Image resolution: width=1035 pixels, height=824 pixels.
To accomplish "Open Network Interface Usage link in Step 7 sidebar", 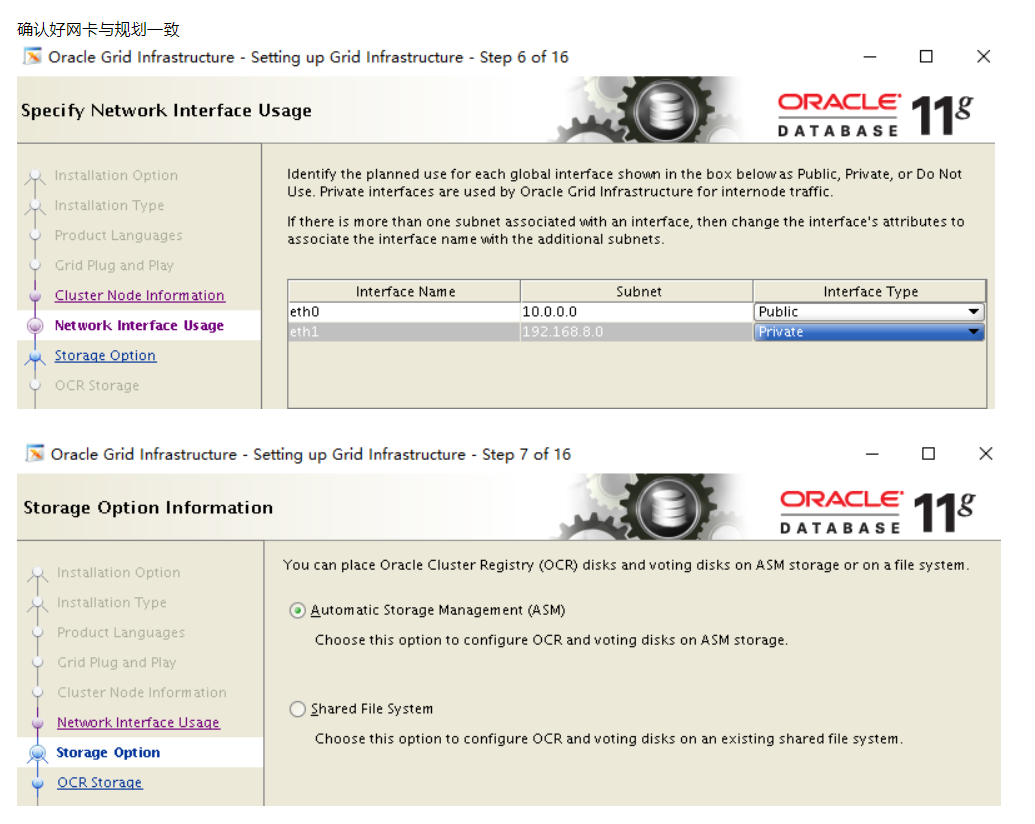I will coord(138,723).
